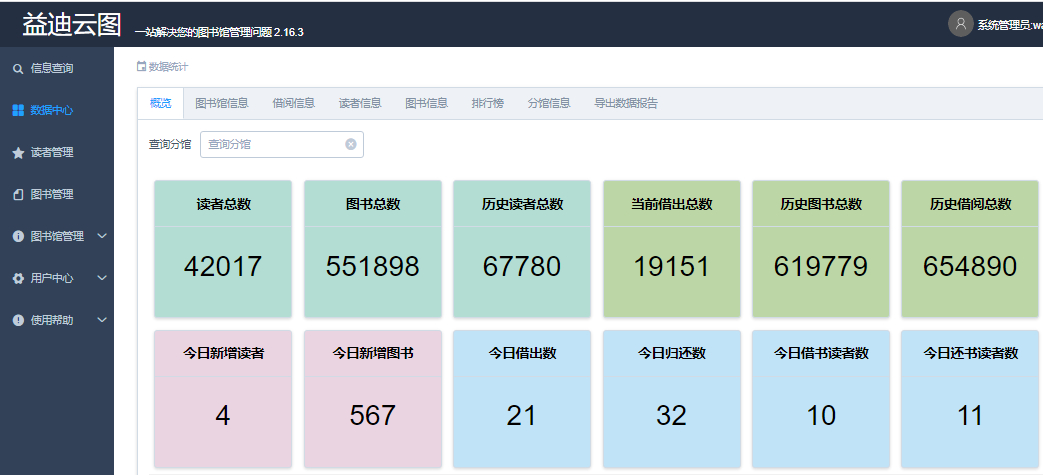Go to the 导出数据报告 tab
The height and width of the screenshot is (475, 1043).
coord(626,103)
